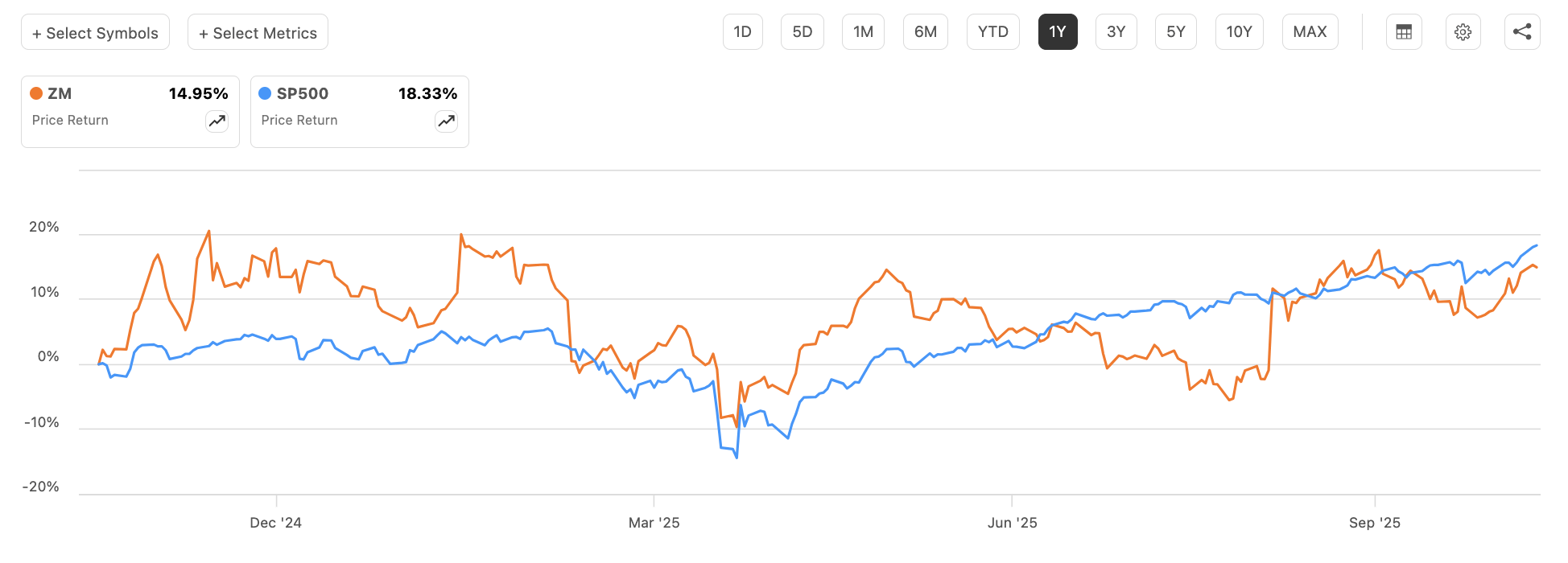Screen dimensions: 1568x563
Task: Select the 1M time range
Action: 863,31
